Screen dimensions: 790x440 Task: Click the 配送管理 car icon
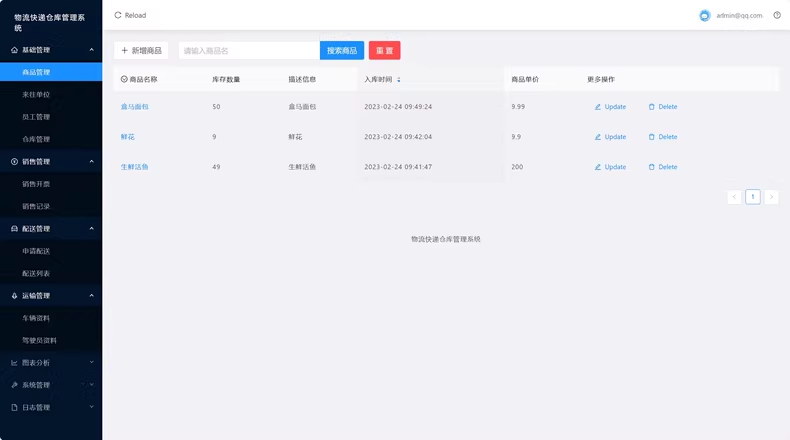pos(14,229)
